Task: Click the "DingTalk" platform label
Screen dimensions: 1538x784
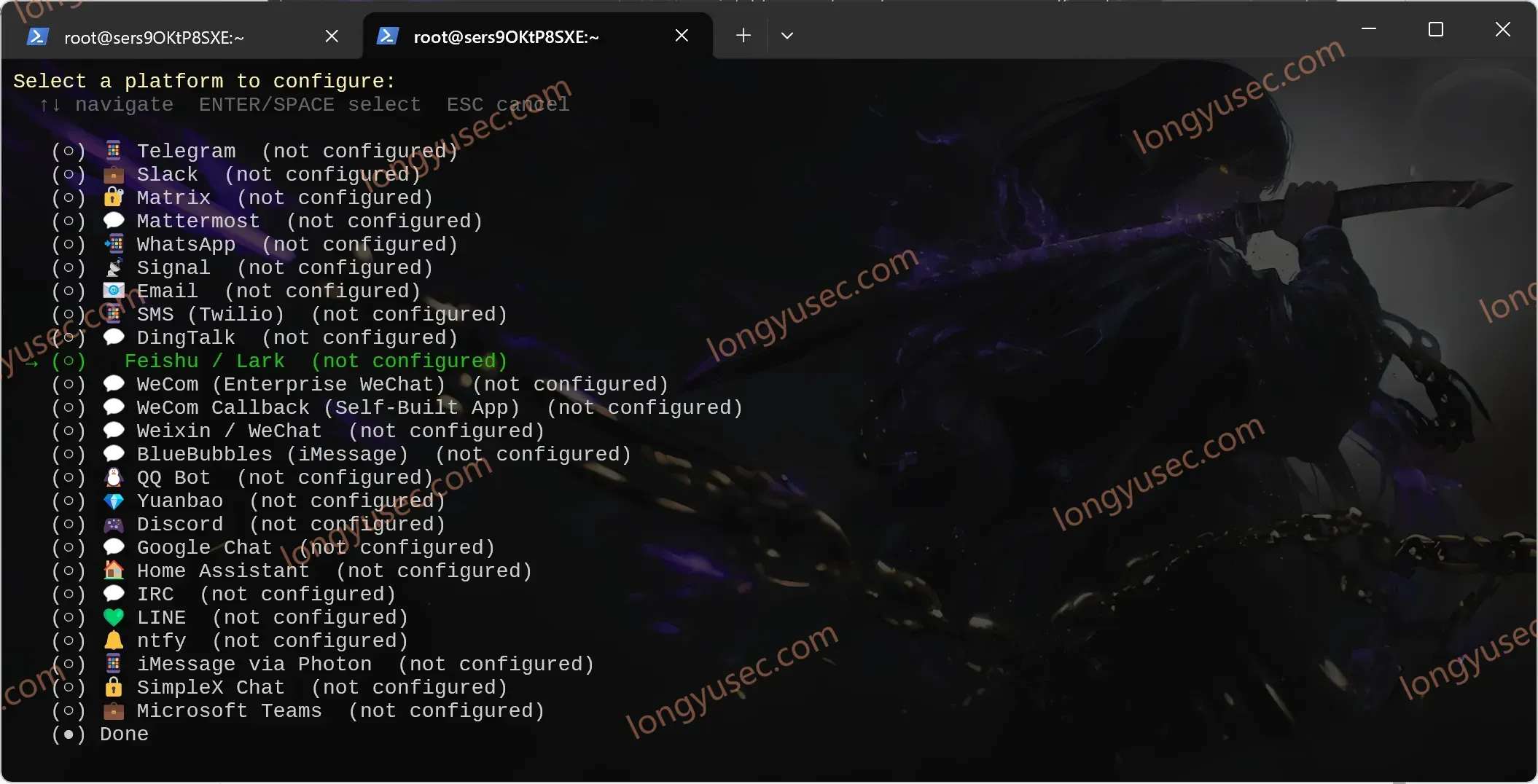Action: click(186, 337)
